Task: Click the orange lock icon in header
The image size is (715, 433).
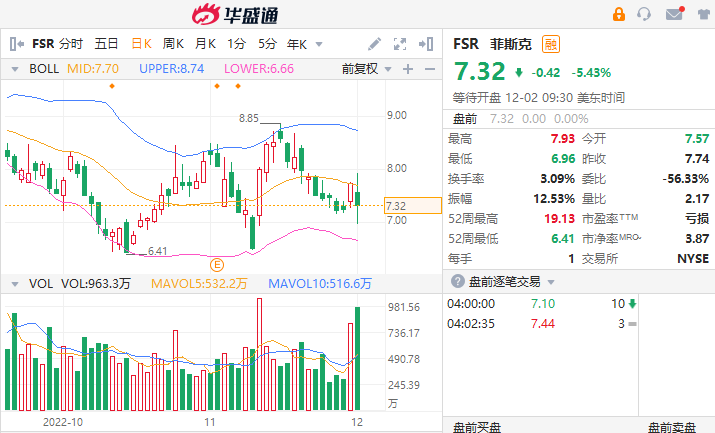Action: click(619, 14)
